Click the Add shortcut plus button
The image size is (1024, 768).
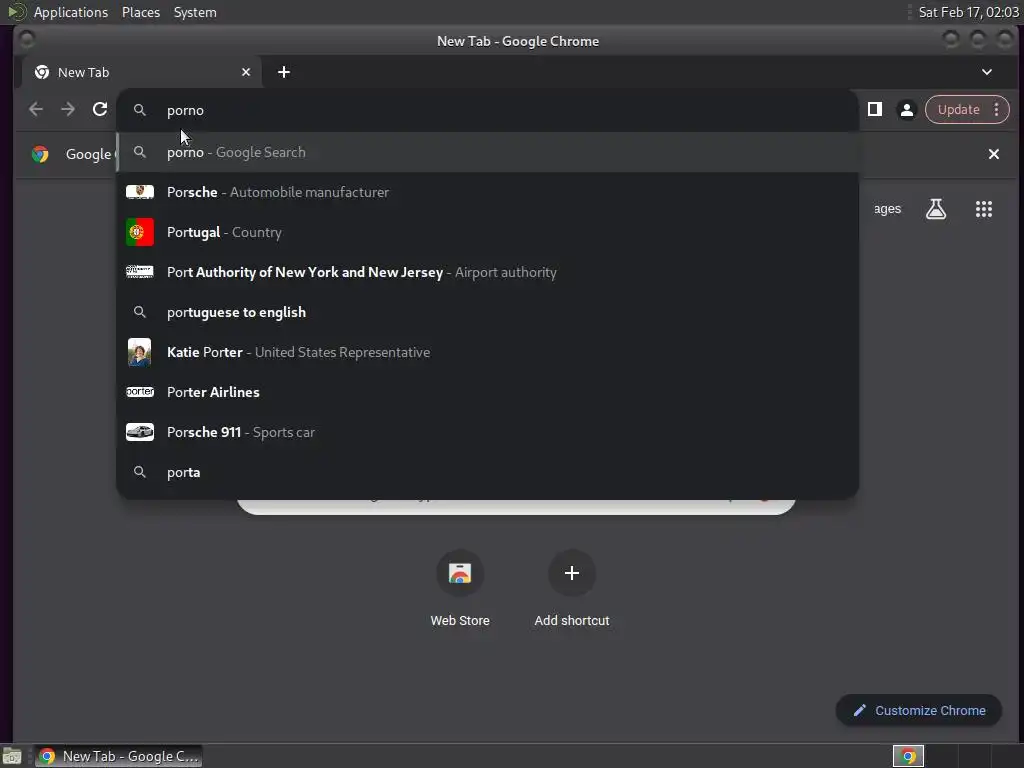[571, 573]
